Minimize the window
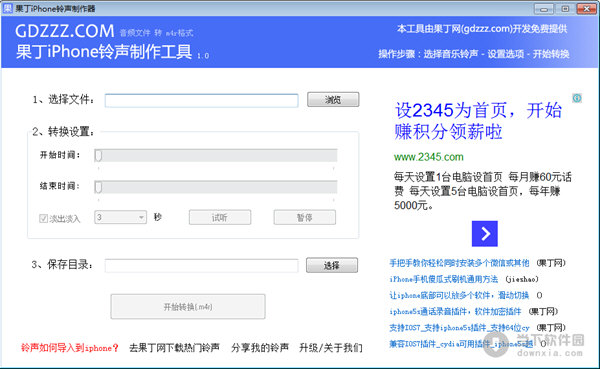This screenshot has width=600, height=369. pyautogui.click(x=543, y=9)
